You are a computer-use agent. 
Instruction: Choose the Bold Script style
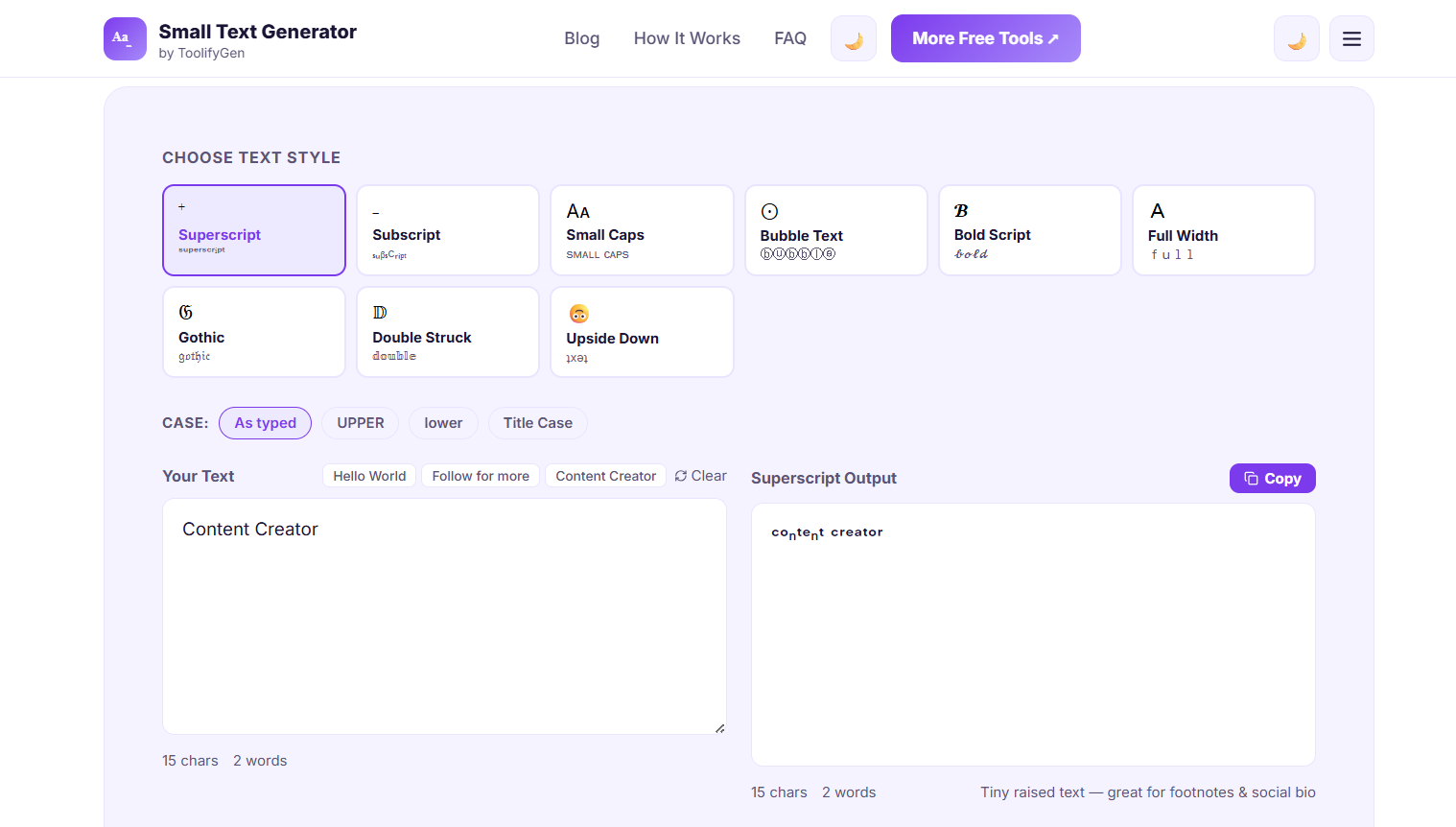pyautogui.click(x=1029, y=230)
